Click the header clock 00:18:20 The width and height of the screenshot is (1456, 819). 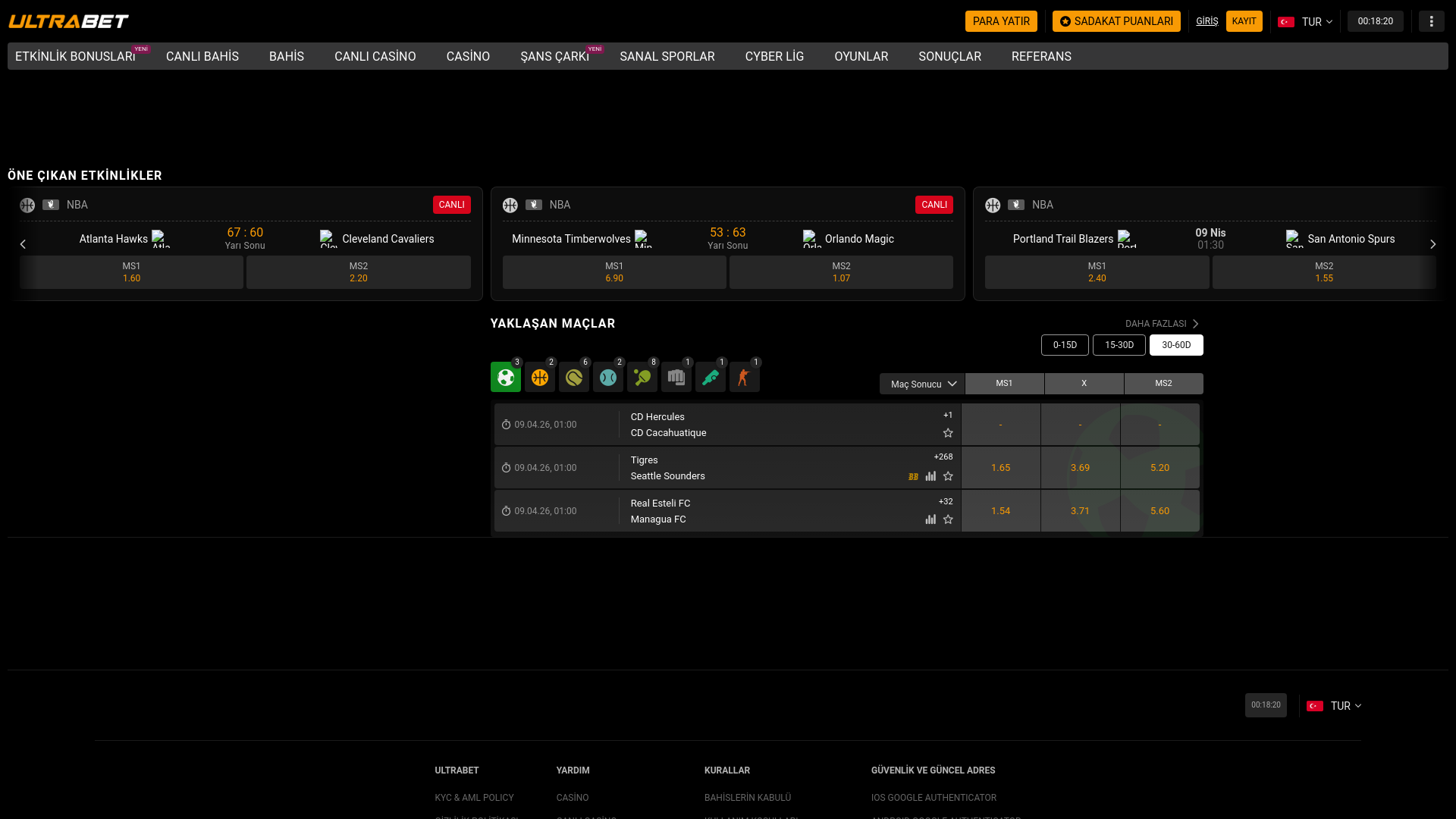(x=1376, y=21)
